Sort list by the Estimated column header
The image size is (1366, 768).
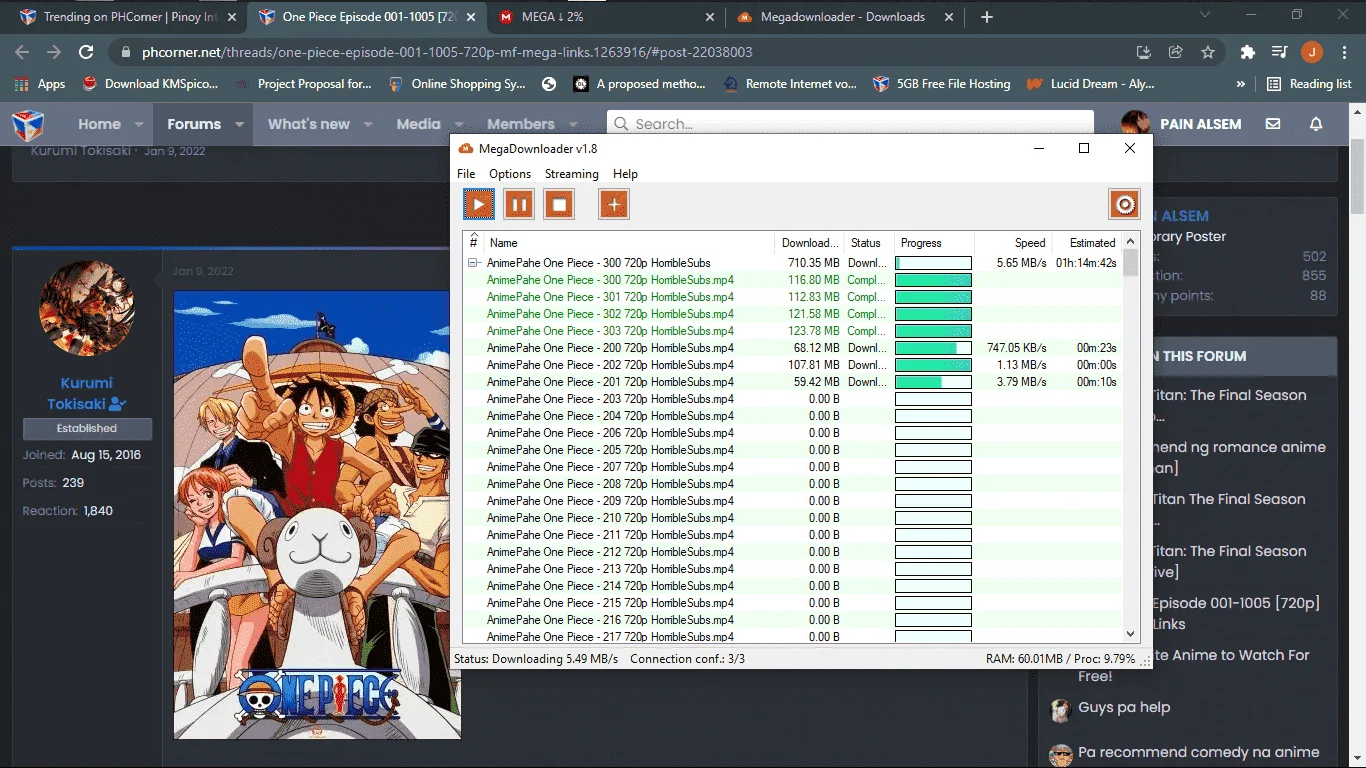1088,242
